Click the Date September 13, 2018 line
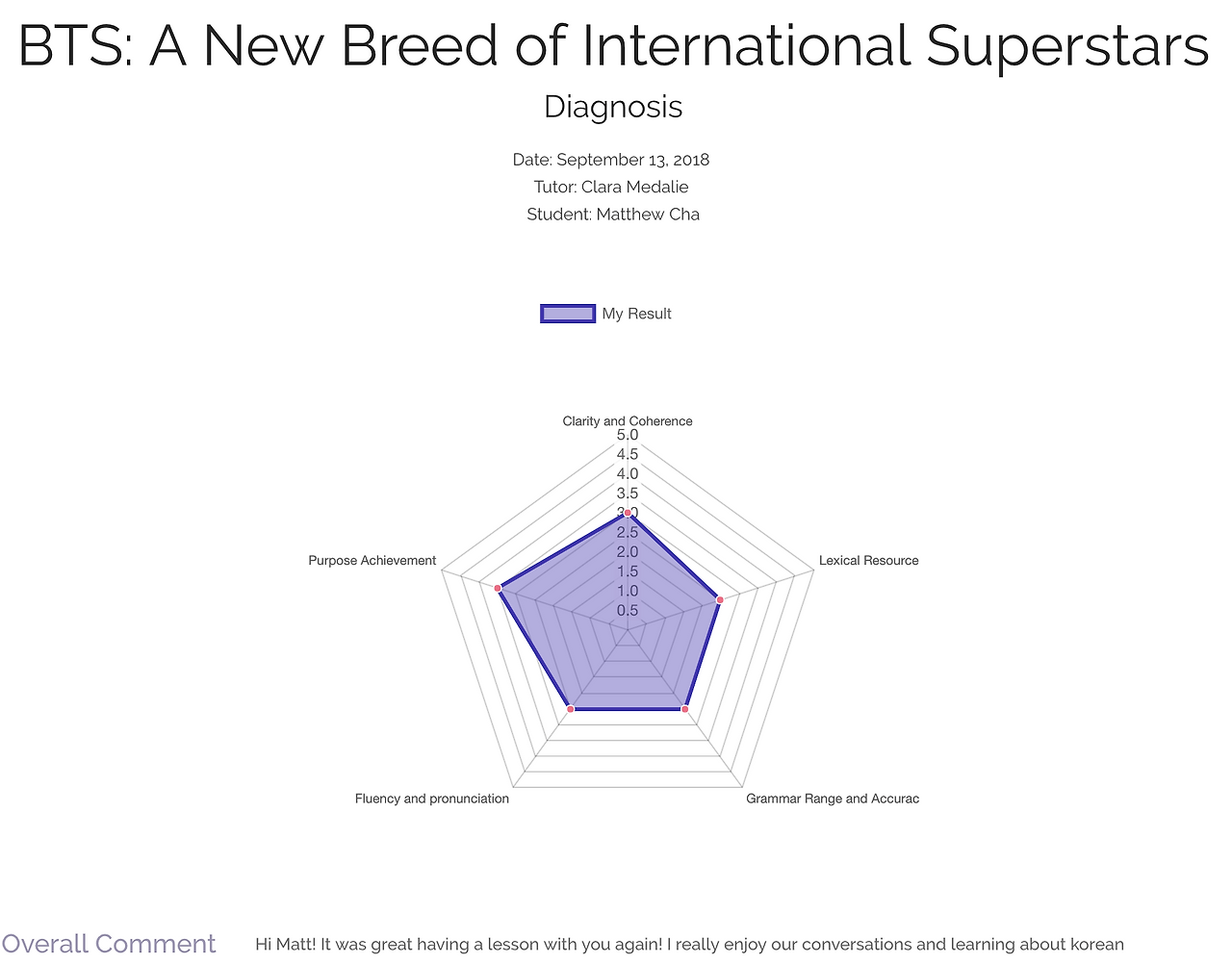Screen dimensions: 1232x963 [x=610, y=160]
